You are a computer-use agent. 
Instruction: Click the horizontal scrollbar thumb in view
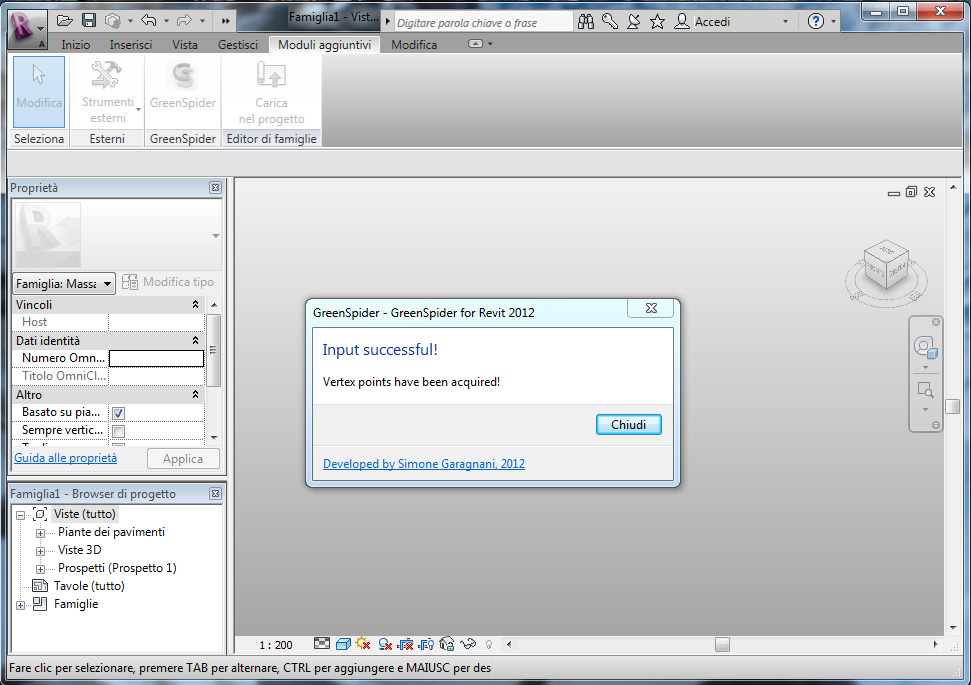pyautogui.click(x=722, y=645)
